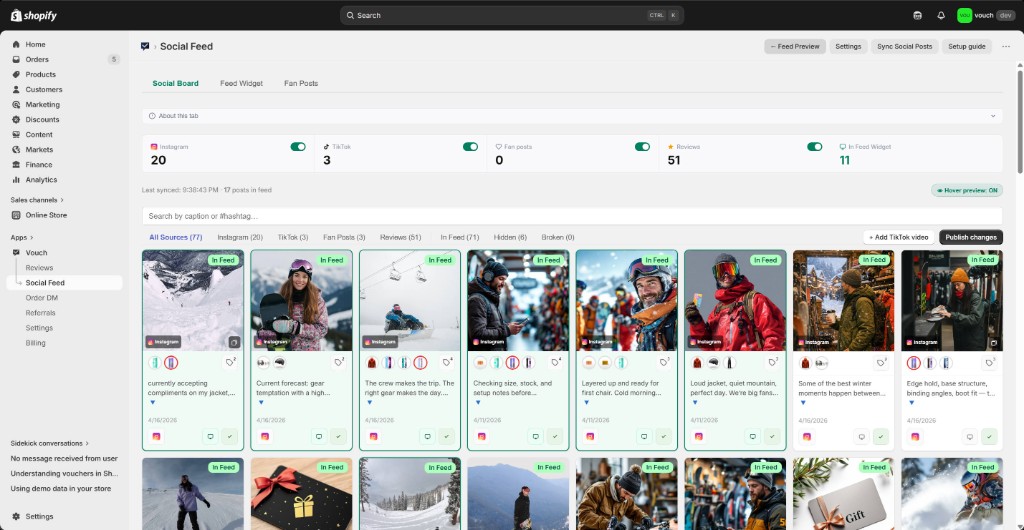This screenshot has height=530, width=1024.
Task: Expand caption of 'Checking size, stock' card
Action: (x=479, y=403)
